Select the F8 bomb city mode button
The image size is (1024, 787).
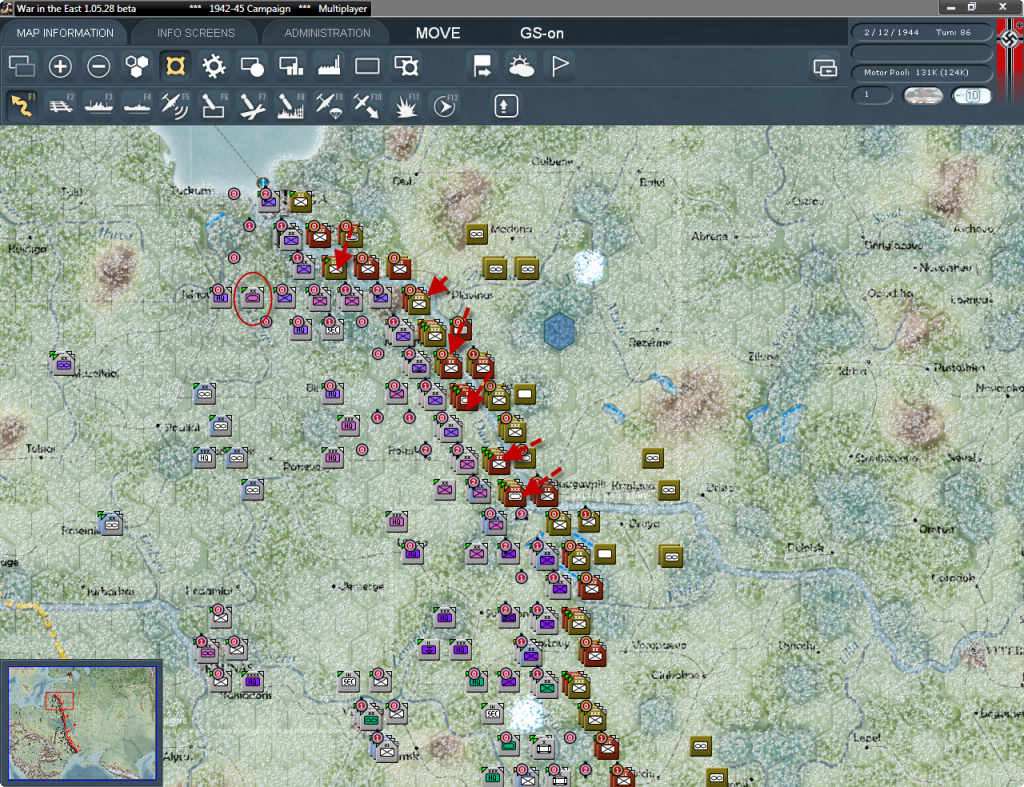point(291,106)
